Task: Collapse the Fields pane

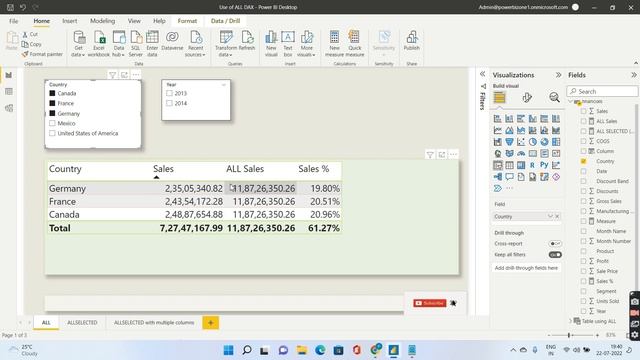Action: pyautogui.click(x=633, y=75)
